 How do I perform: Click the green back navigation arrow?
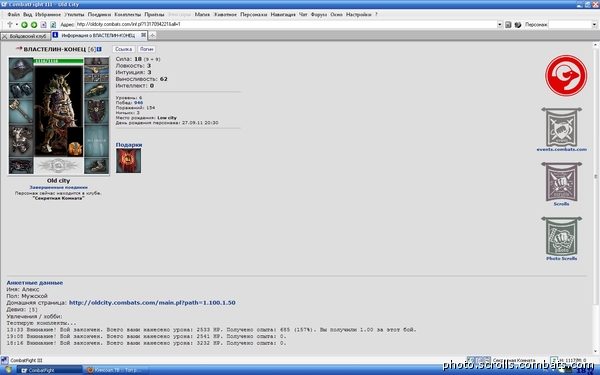[24, 24]
